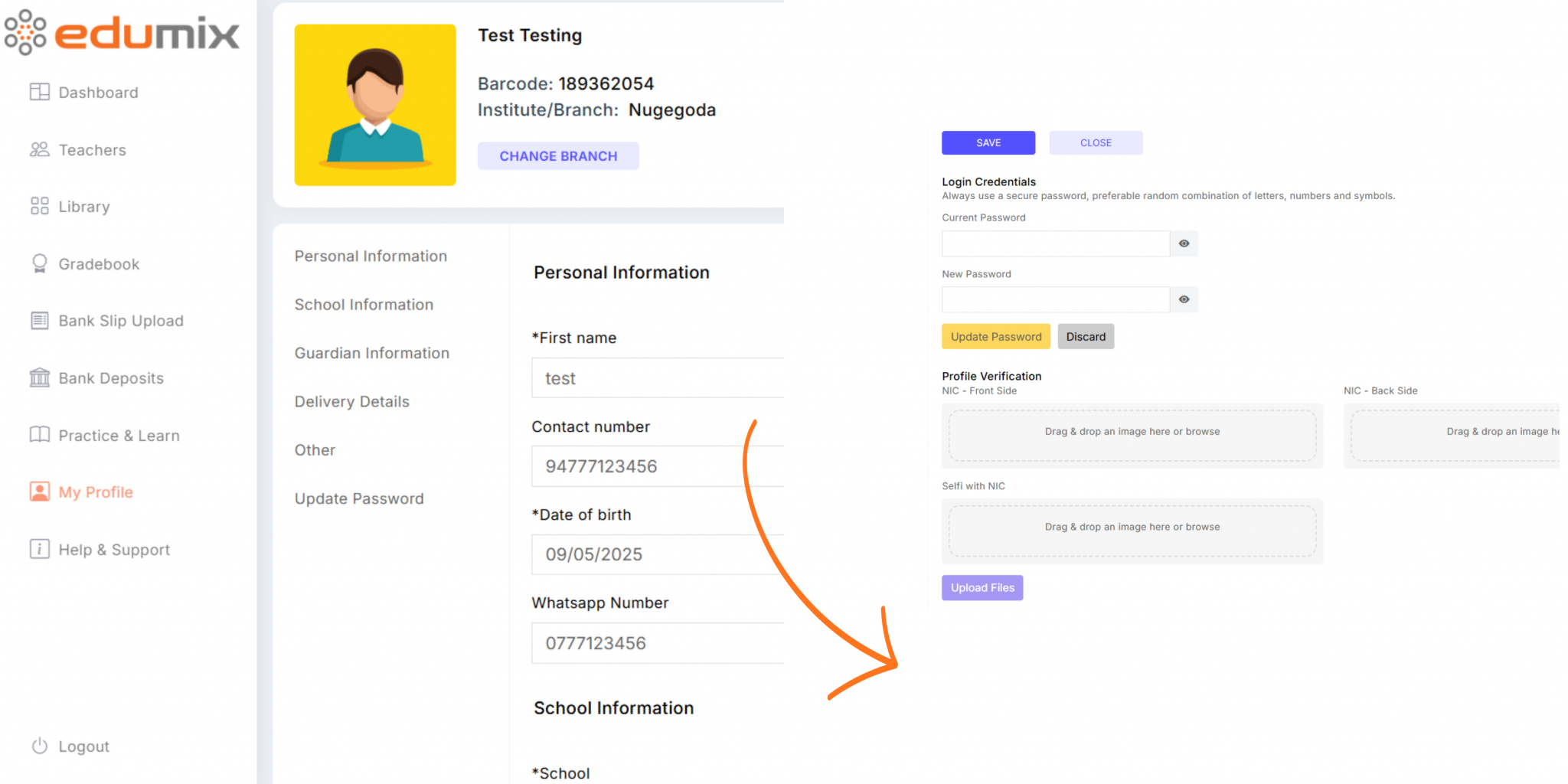Switch to the Update Password tab
This screenshot has height=784, width=1568.
[x=358, y=498]
